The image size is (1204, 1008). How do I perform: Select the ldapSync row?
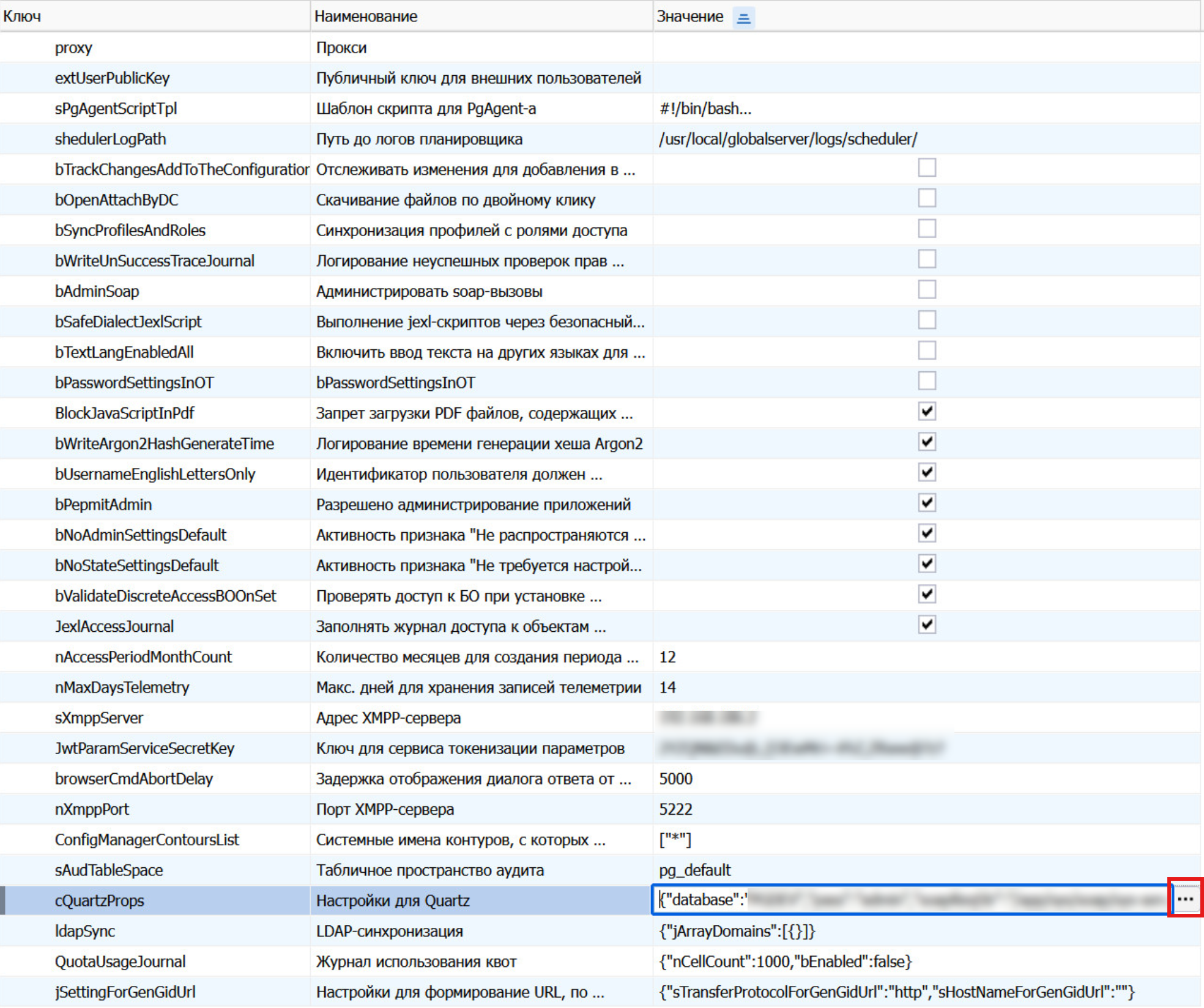coord(85,931)
